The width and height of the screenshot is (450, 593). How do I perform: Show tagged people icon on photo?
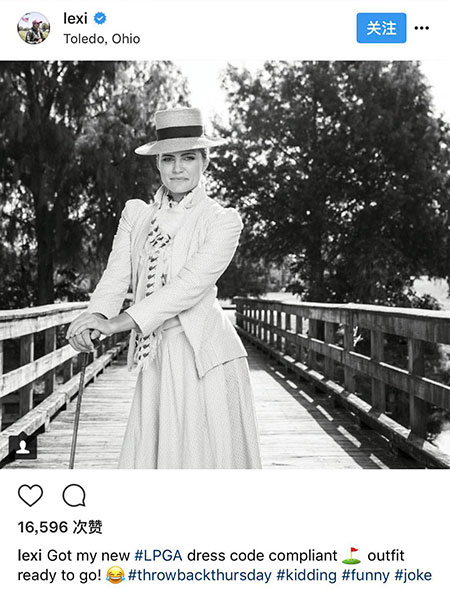click(23, 446)
